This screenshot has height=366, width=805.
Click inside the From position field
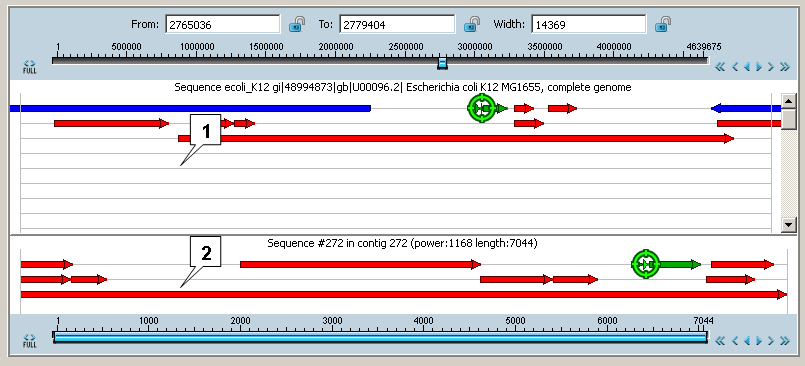[x=222, y=24]
